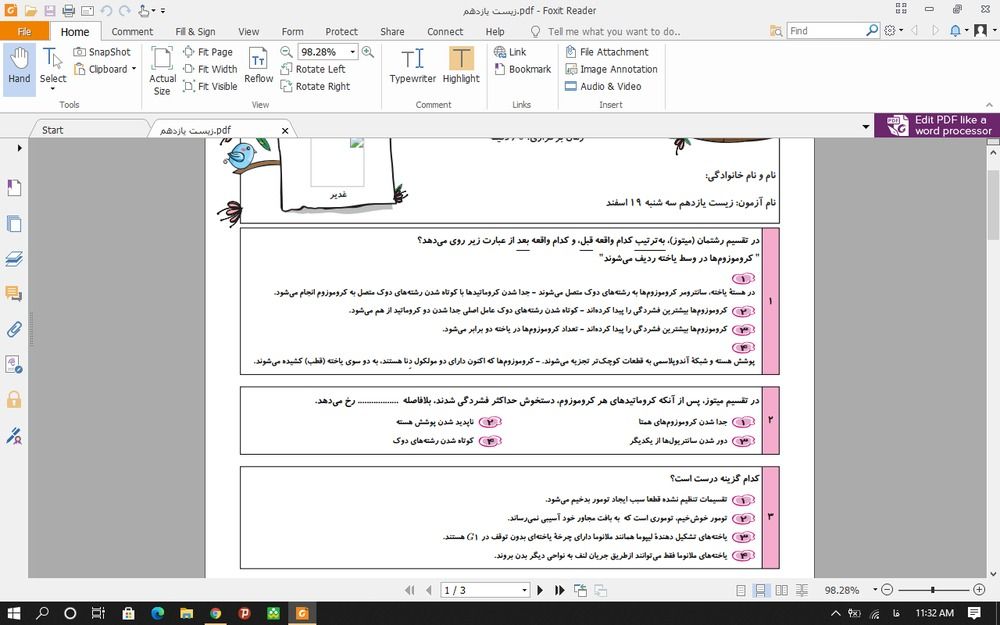Screen dimensions: 1000x625
Task: Click the Find search field
Action: [x=827, y=31]
